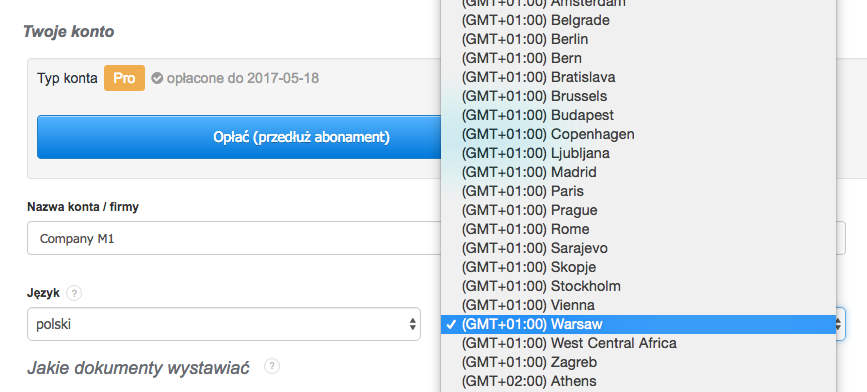Viewport: 867px width, 392px height.
Task: Click the help icon next to Język
Action: tap(74, 293)
